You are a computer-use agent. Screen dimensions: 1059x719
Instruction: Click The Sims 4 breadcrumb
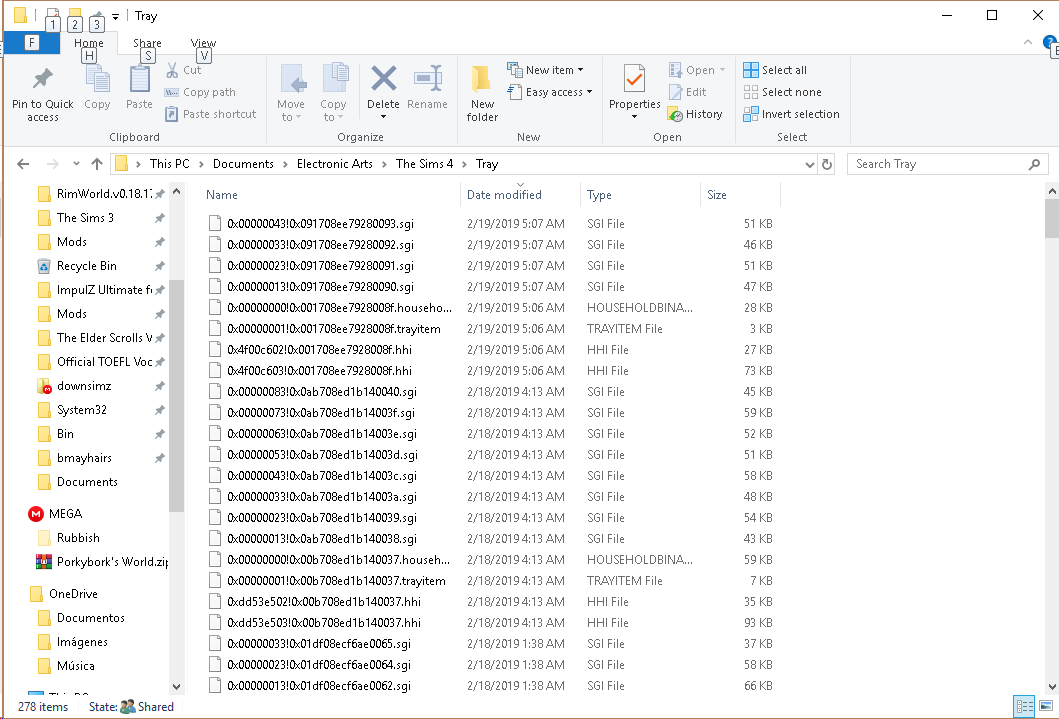click(x=424, y=164)
